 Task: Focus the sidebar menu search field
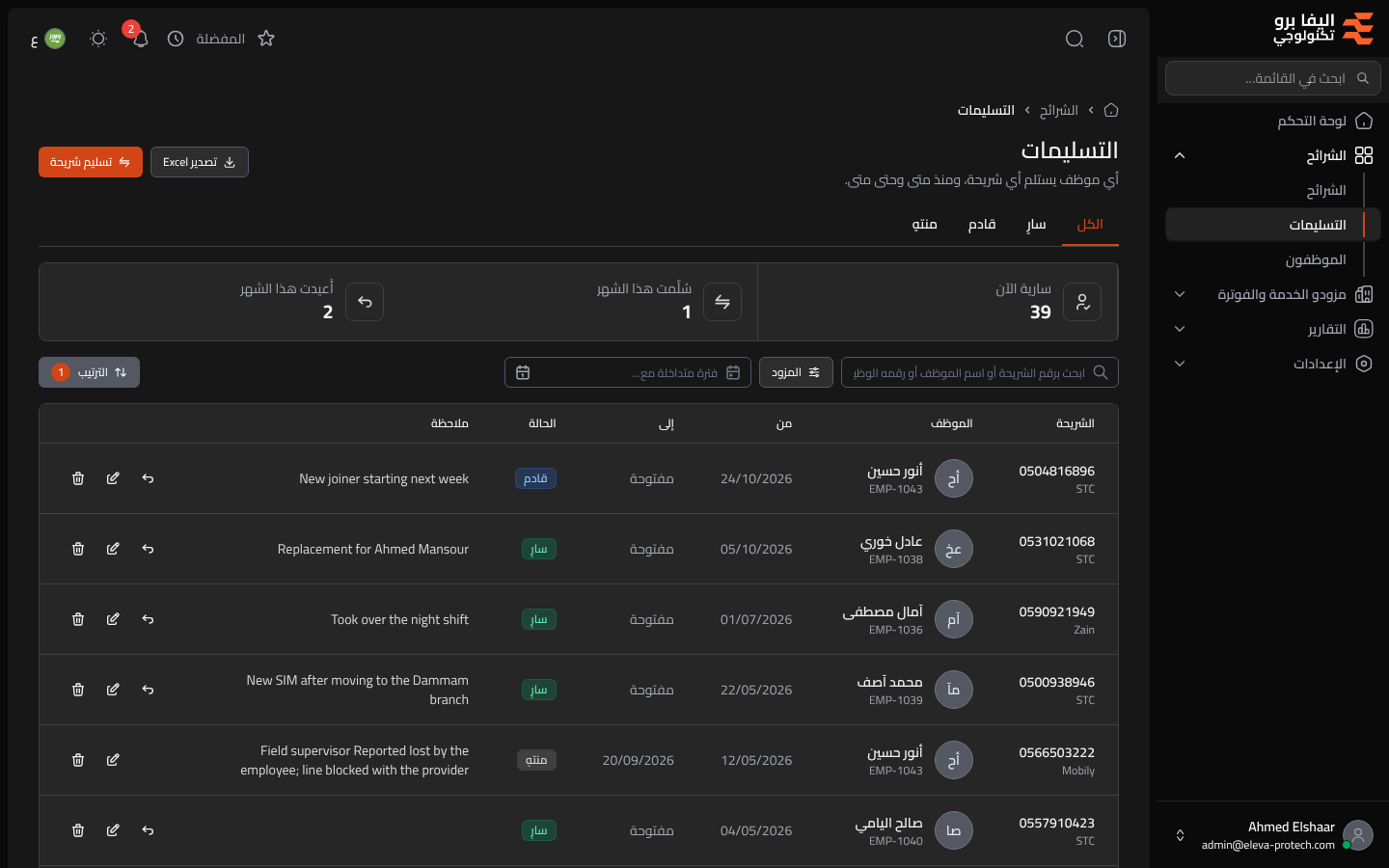point(1273,78)
